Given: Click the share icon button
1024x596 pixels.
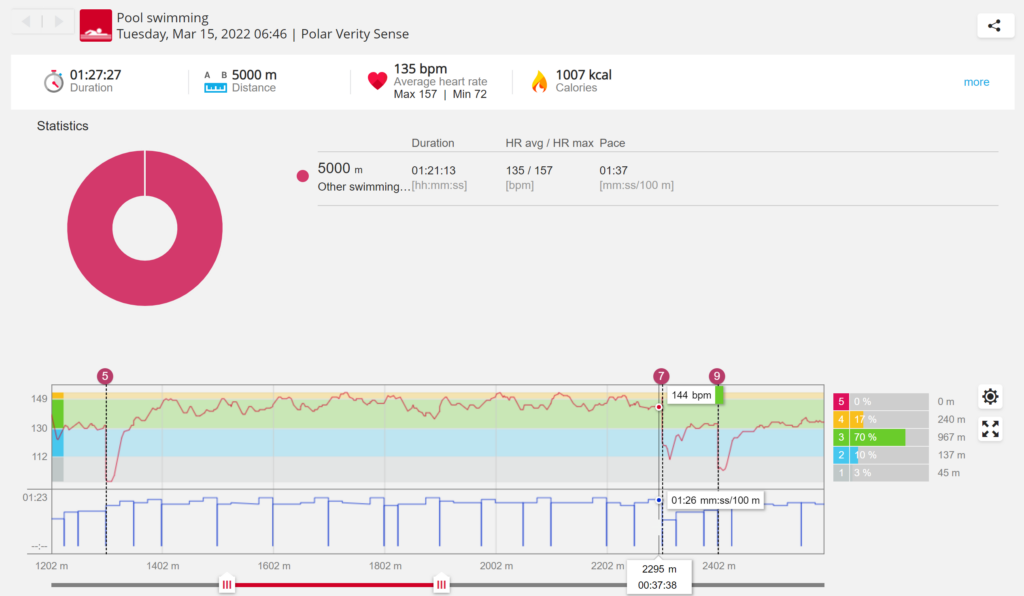Looking at the screenshot, I should point(994,26).
